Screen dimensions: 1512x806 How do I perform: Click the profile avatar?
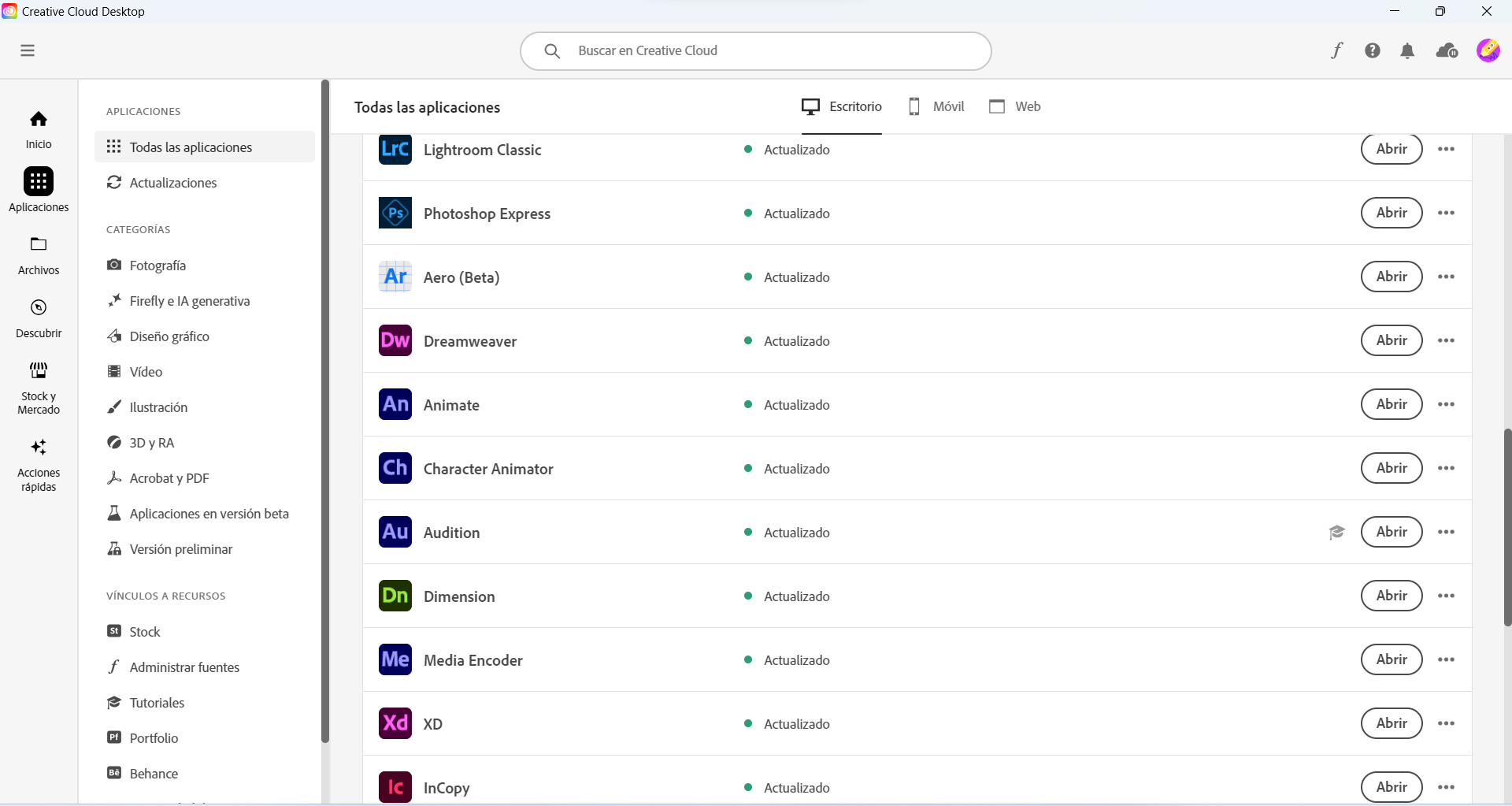tap(1490, 50)
